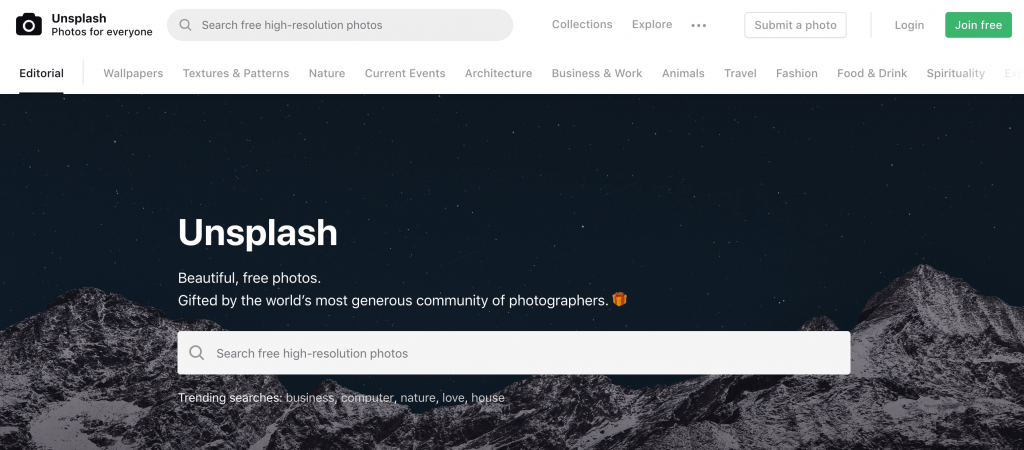
Task: Click the green Join free button
Action: click(x=978, y=25)
